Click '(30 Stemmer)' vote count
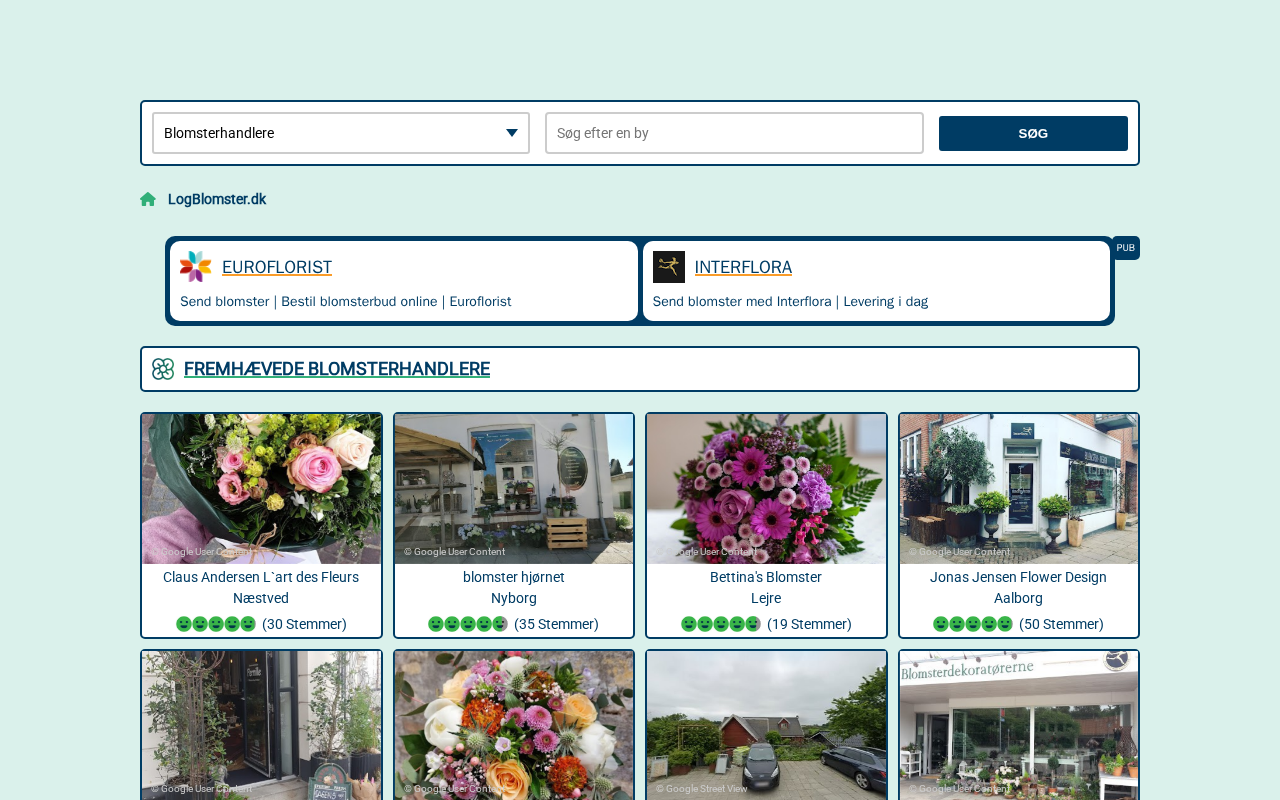1280x800 pixels. point(304,624)
